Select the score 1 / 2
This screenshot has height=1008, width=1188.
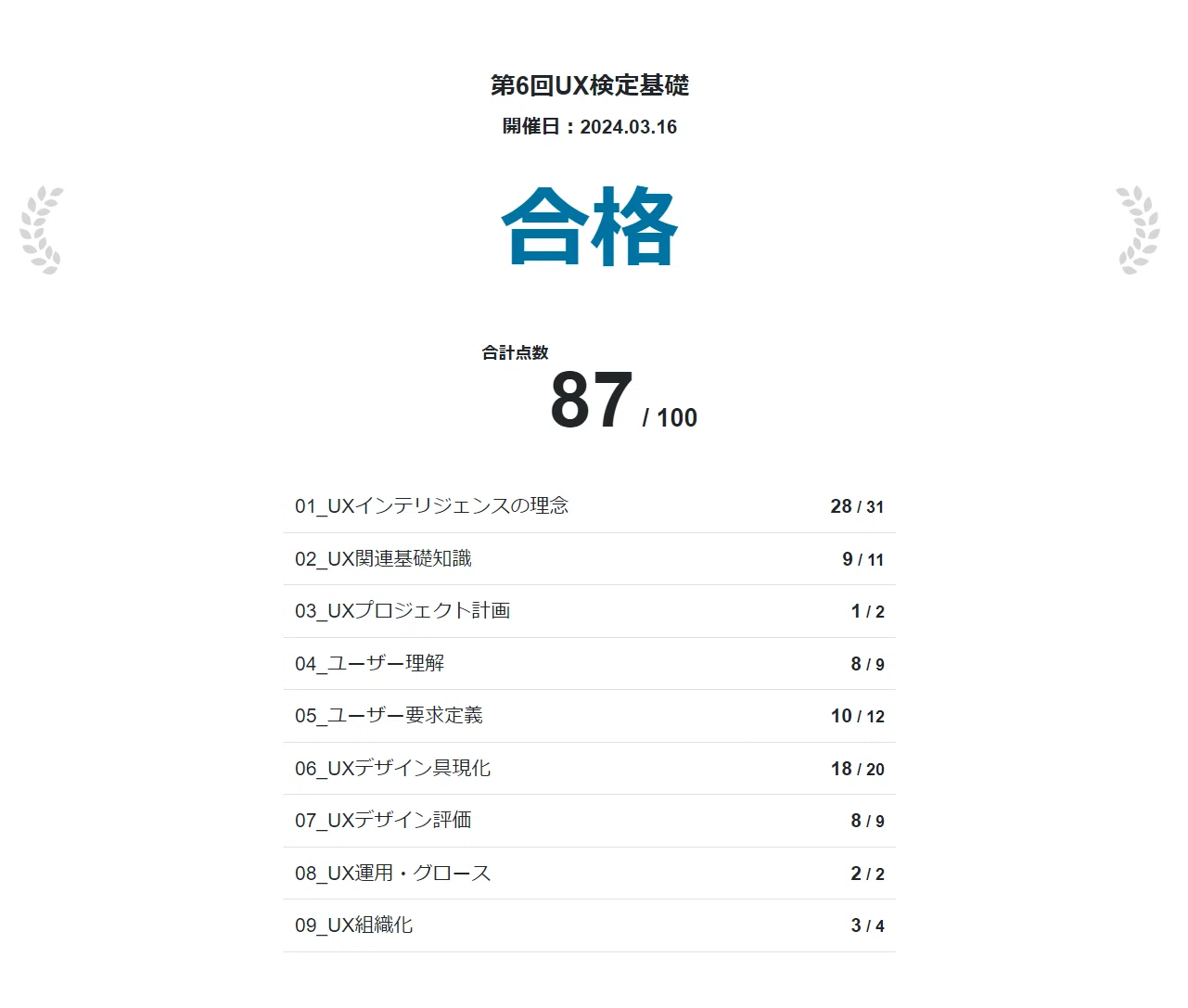pos(867,611)
